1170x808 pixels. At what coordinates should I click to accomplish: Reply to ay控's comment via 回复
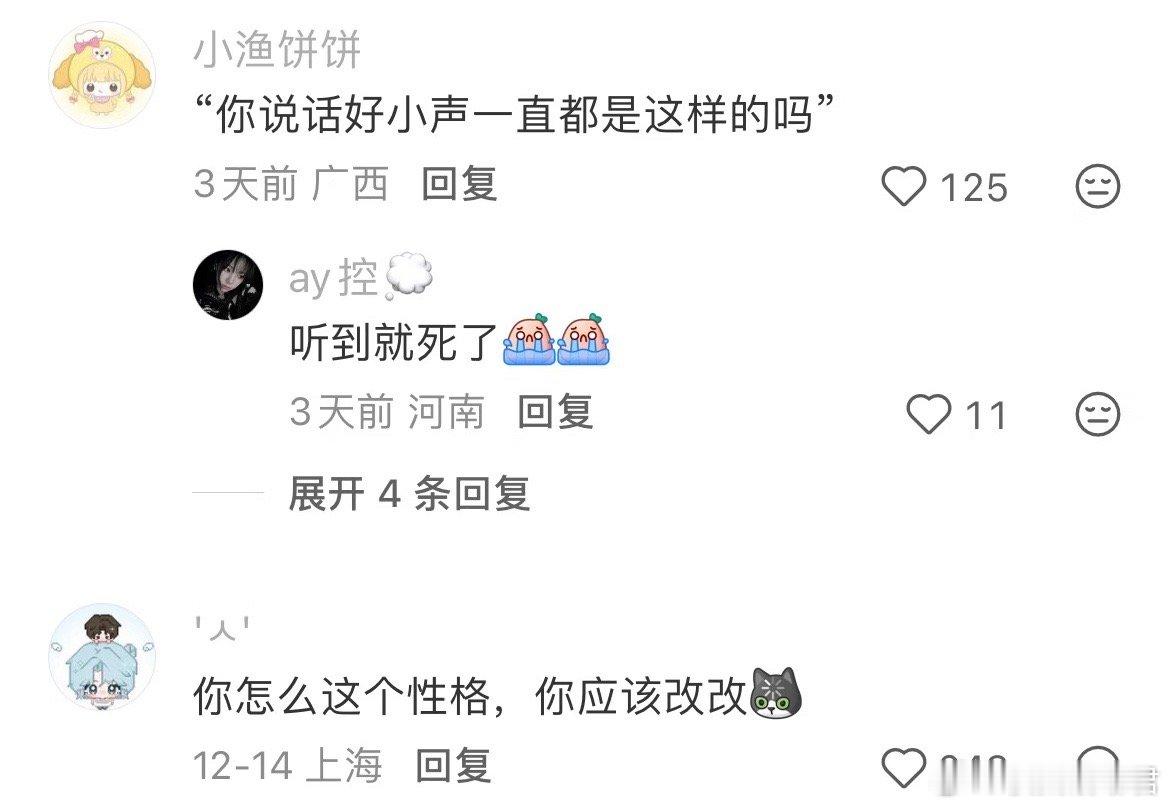pos(555,412)
